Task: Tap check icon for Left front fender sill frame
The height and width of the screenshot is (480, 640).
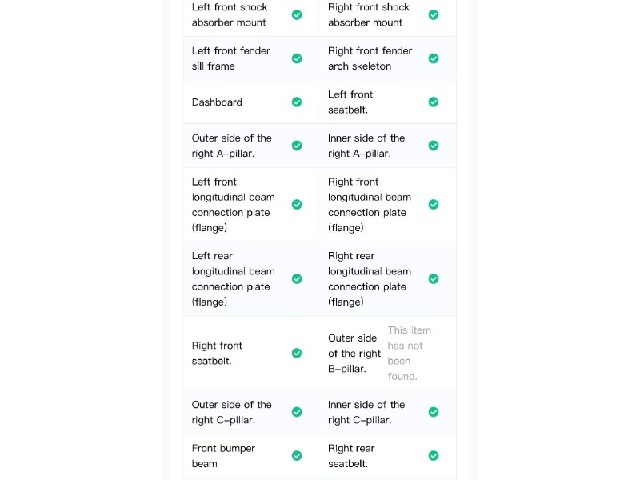Action: (x=297, y=58)
